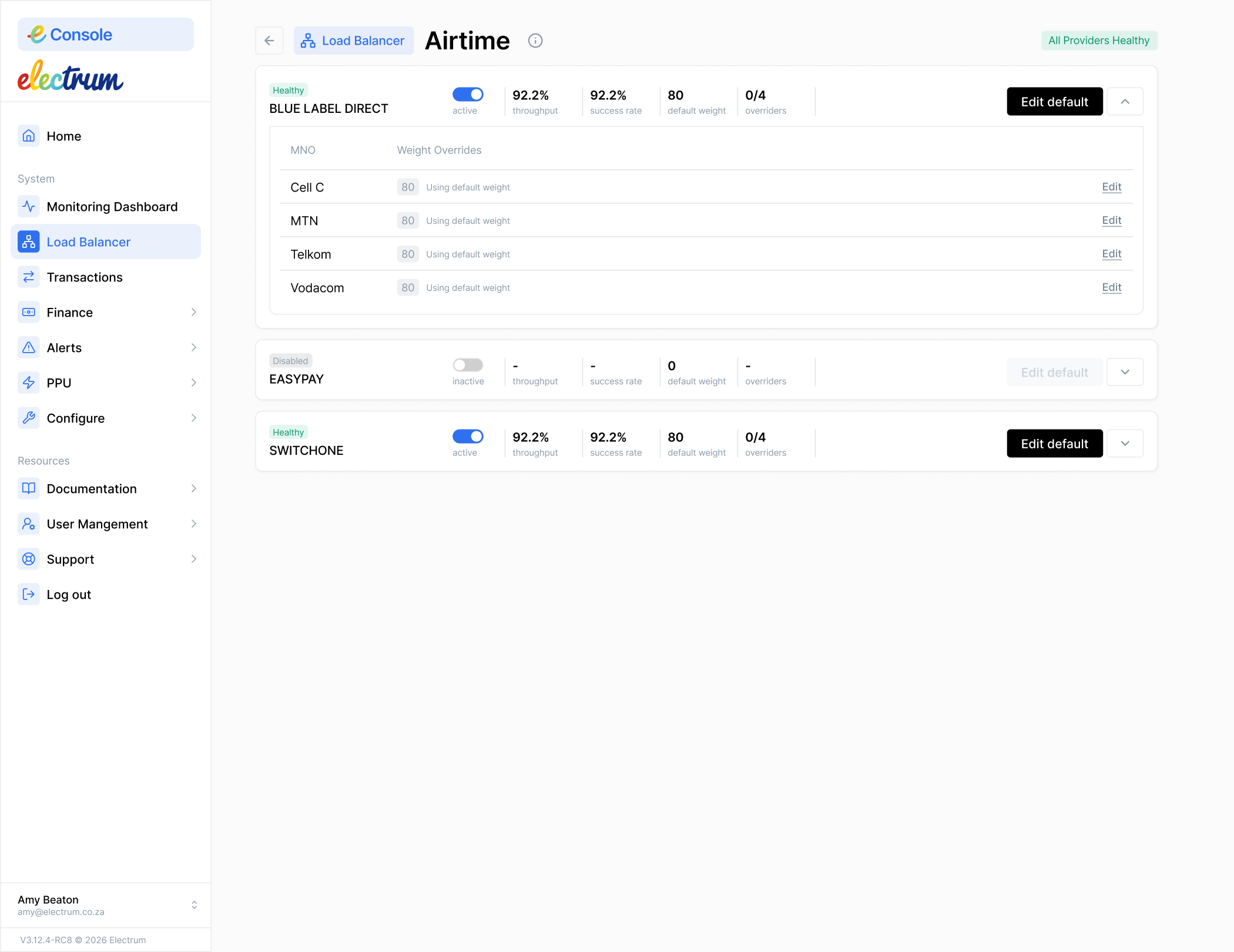Image resolution: width=1234 pixels, height=952 pixels.
Task: Click the Console e logo icon
Action: [x=36, y=34]
